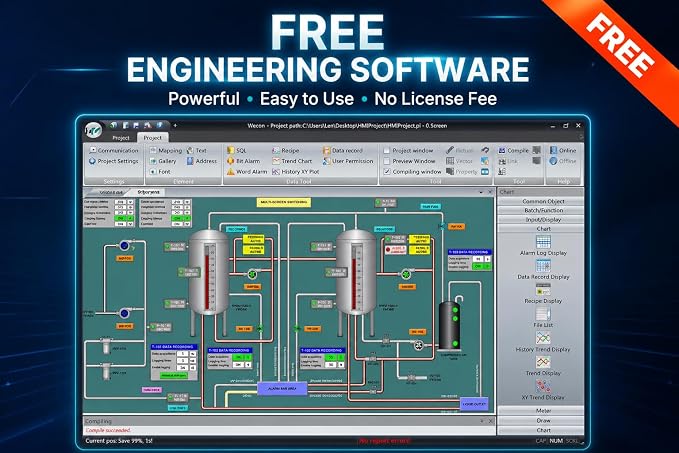Switch to the first Project ribbon tab
This screenshot has height=453, width=679.
click(120, 138)
